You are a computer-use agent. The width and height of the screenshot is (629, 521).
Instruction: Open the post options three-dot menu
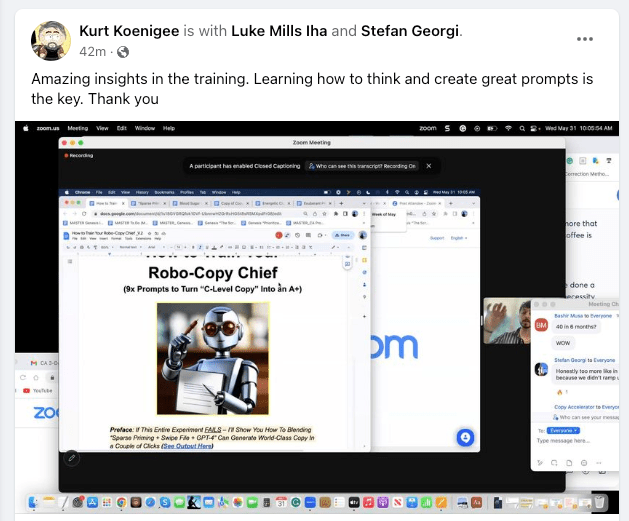coord(585,40)
